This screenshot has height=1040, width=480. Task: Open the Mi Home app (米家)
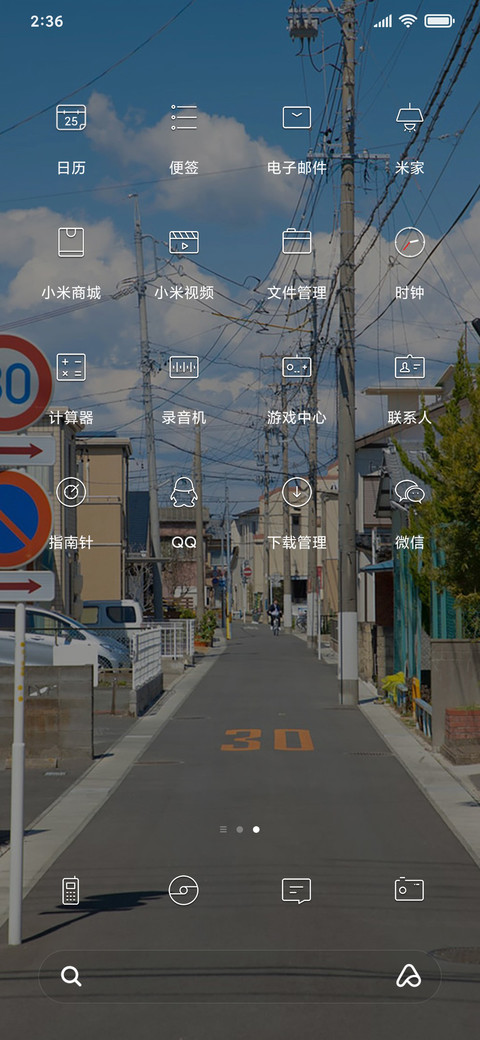click(x=410, y=118)
